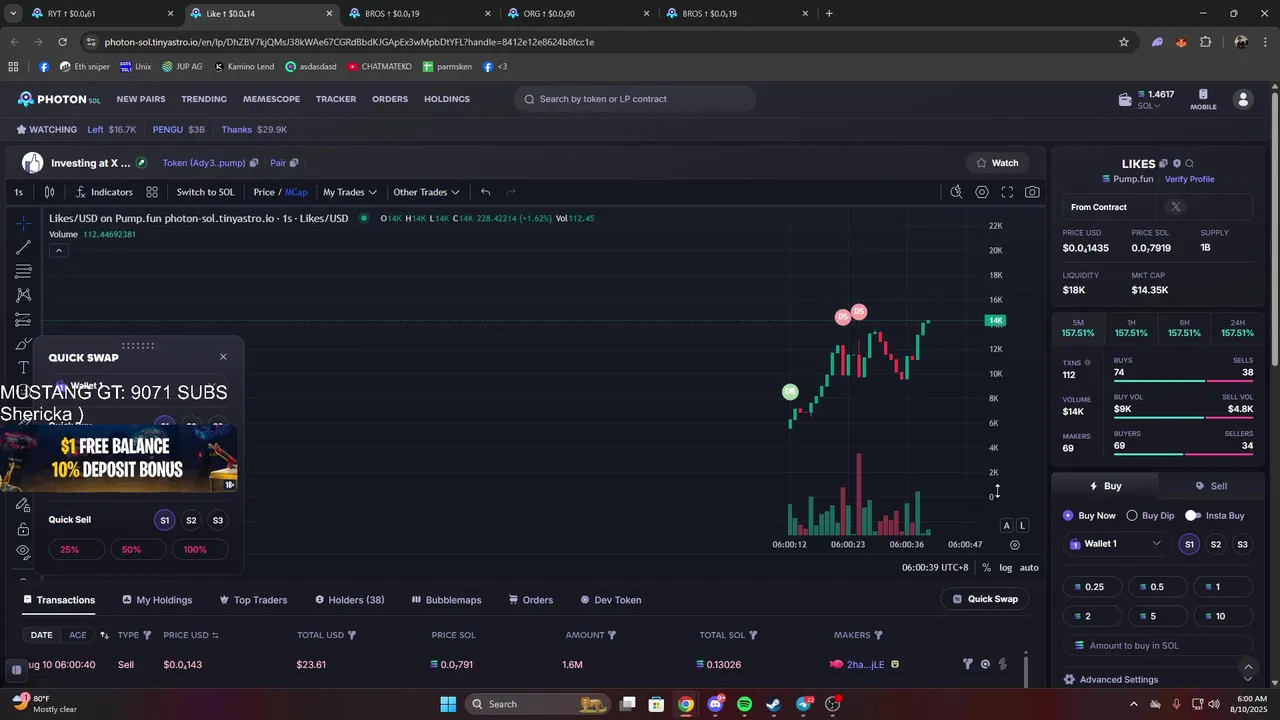Screen dimensions: 1280x720
Task: Go to TRENDING in navigation
Action: (x=204, y=99)
